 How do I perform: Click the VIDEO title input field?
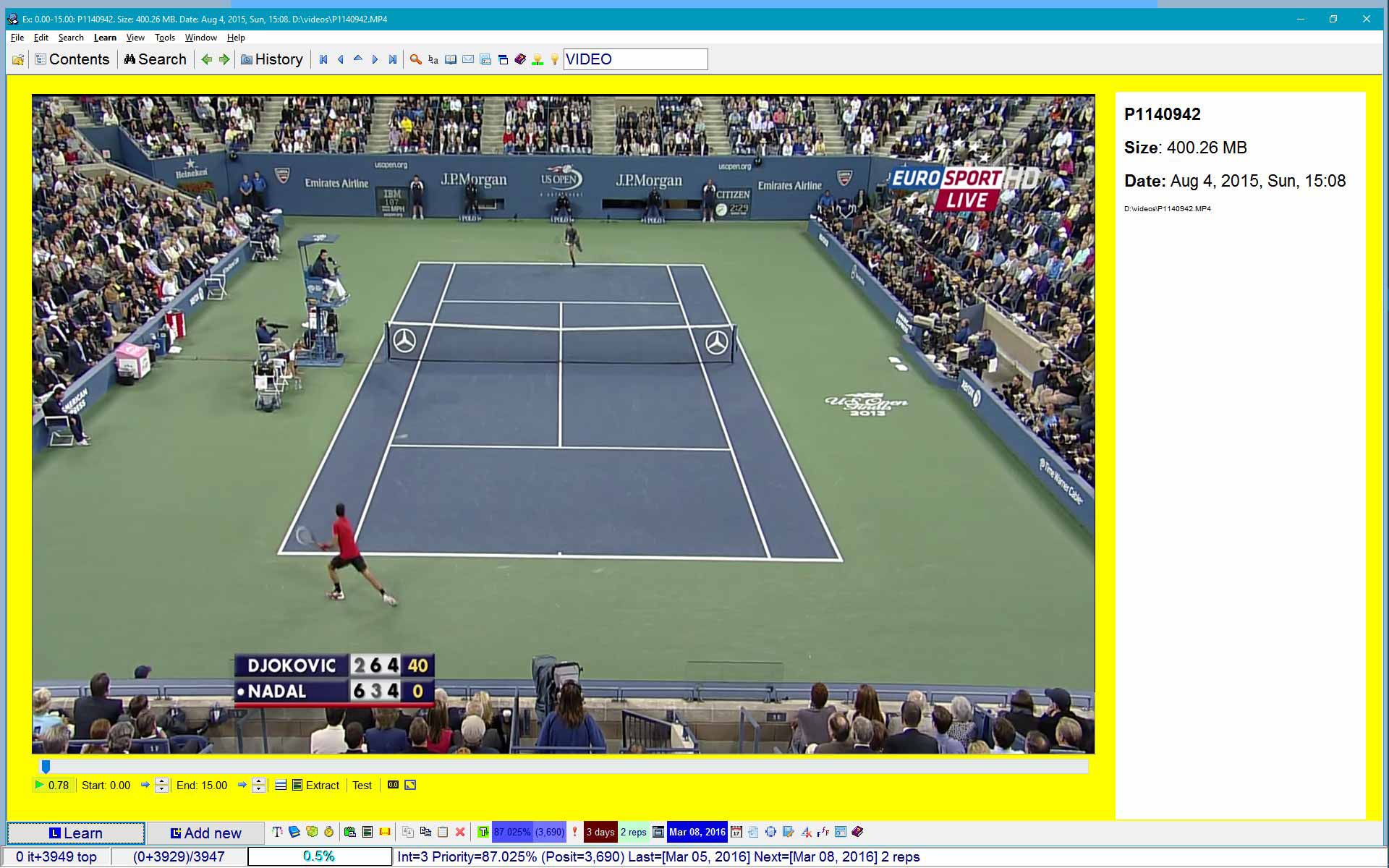pyautogui.click(x=634, y=59)
